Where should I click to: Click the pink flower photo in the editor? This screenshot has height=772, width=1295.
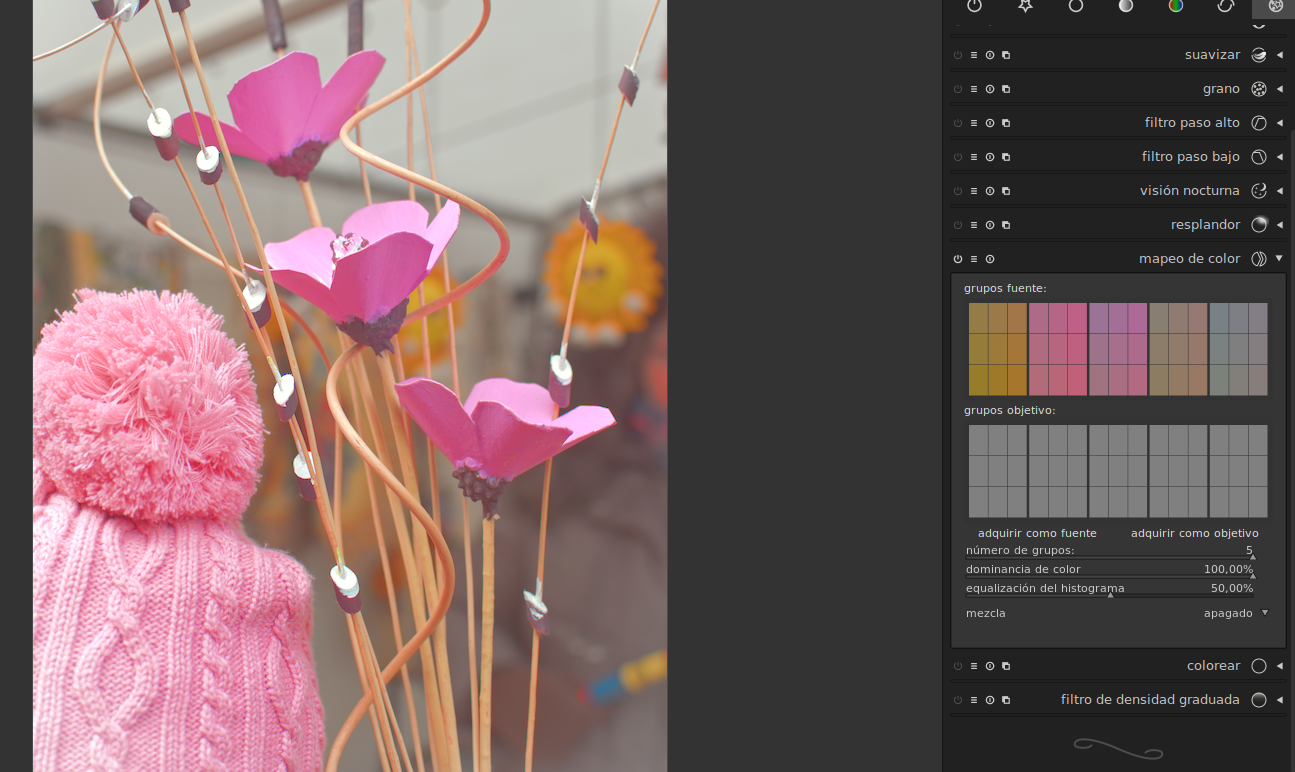[350, 386]
